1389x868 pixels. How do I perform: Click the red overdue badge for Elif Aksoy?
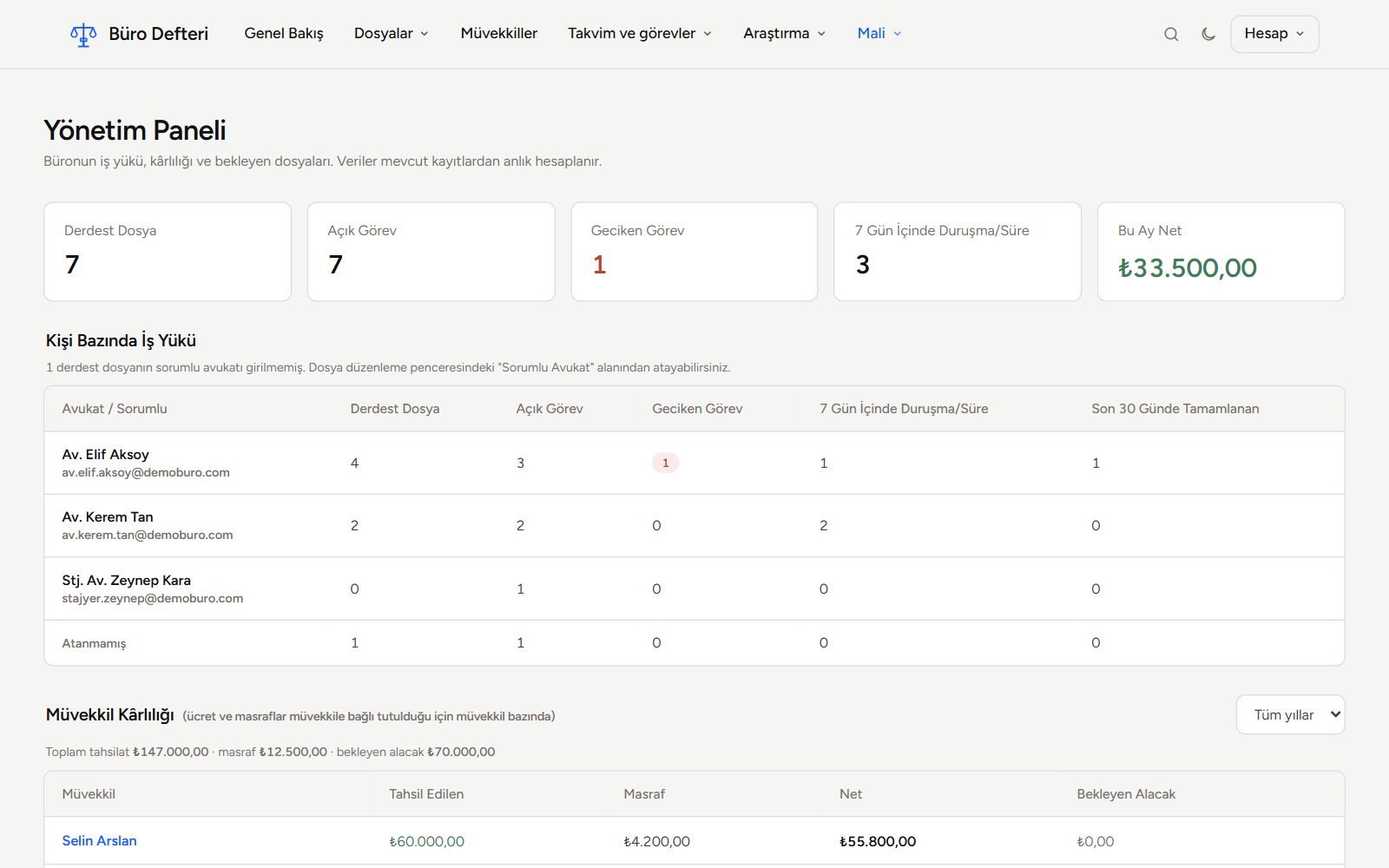(665, 463)
